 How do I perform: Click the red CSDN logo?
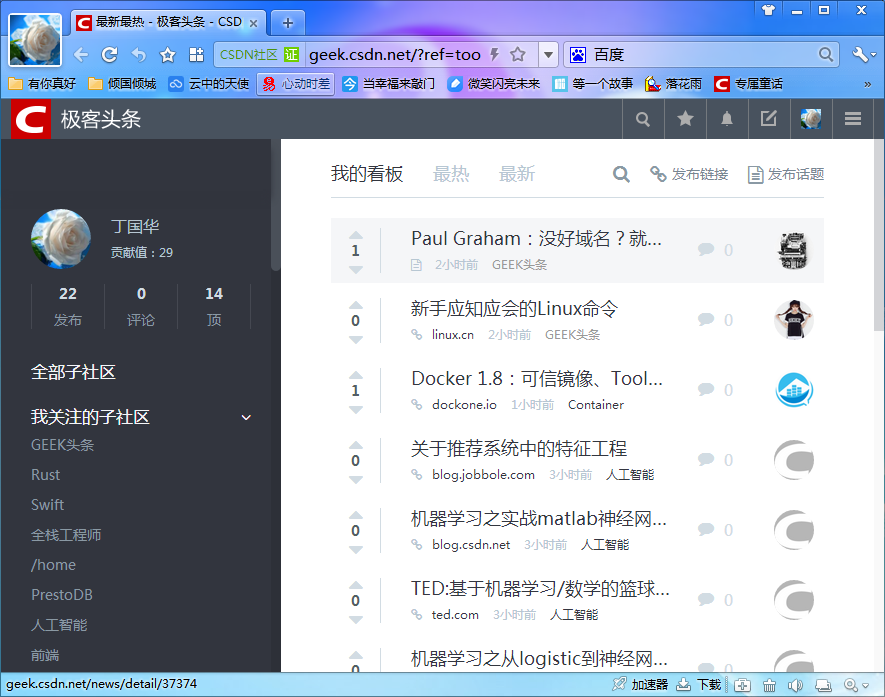pos(30,119)
